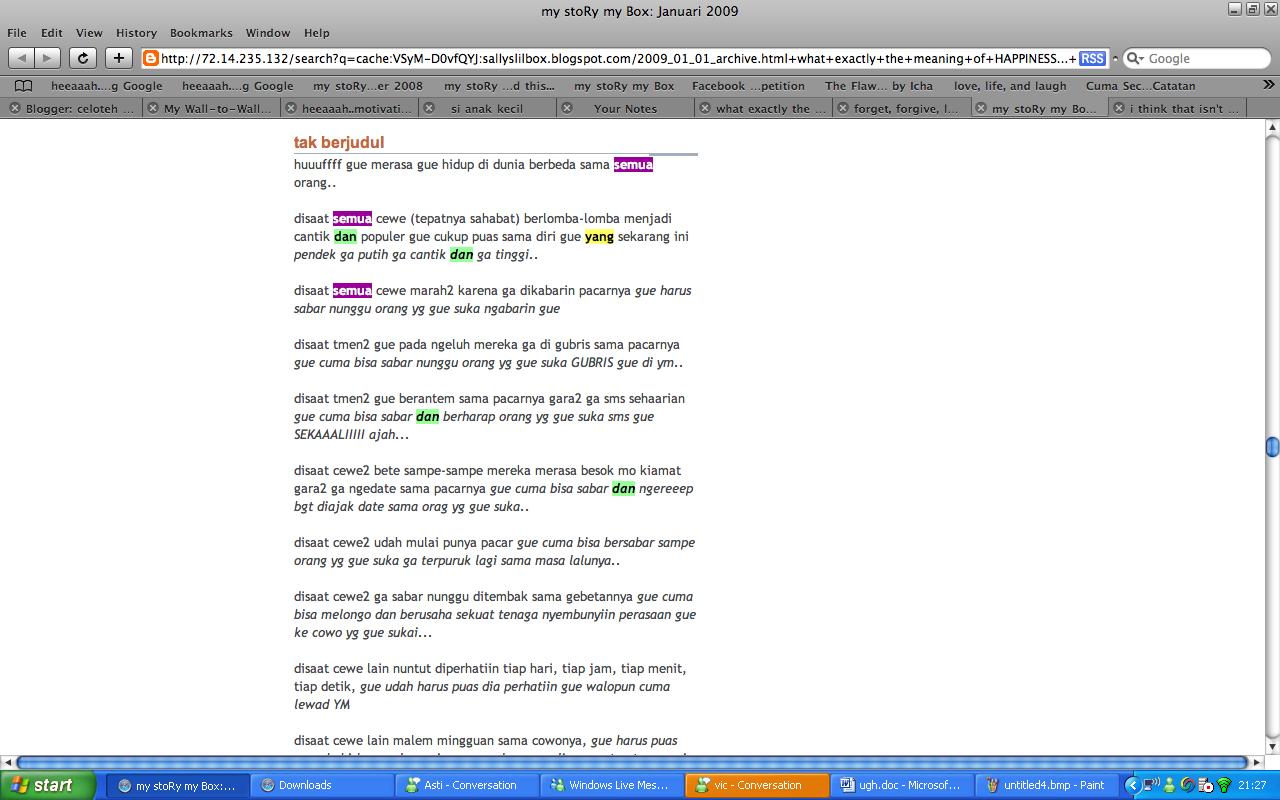Switch to the 'i think that isn't' tab
1280x800 pixels.
coord(1177,108)
